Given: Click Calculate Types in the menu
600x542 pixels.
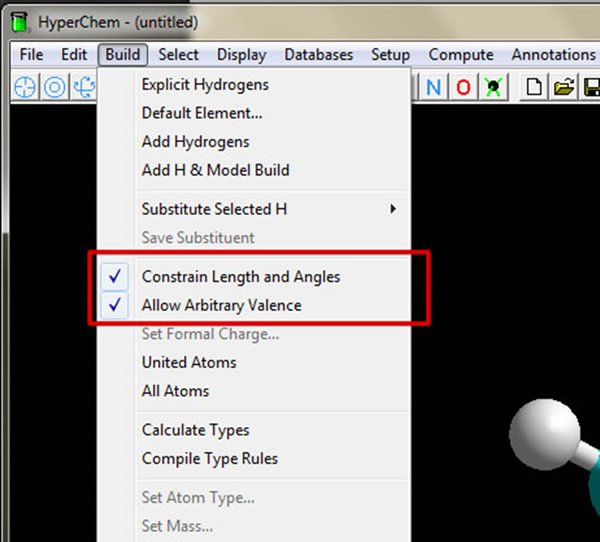Looking at the screenshot, I should coord(195,430).
